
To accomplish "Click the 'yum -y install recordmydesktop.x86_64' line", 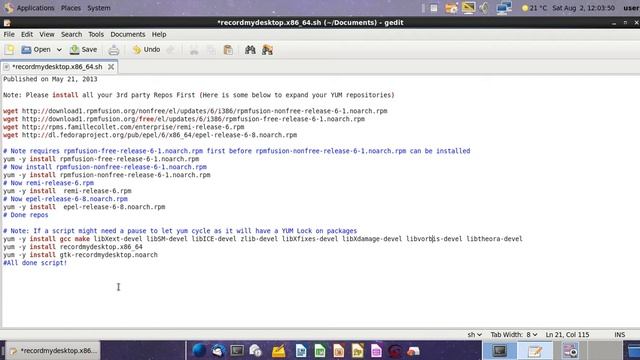I will pos(73,247).
